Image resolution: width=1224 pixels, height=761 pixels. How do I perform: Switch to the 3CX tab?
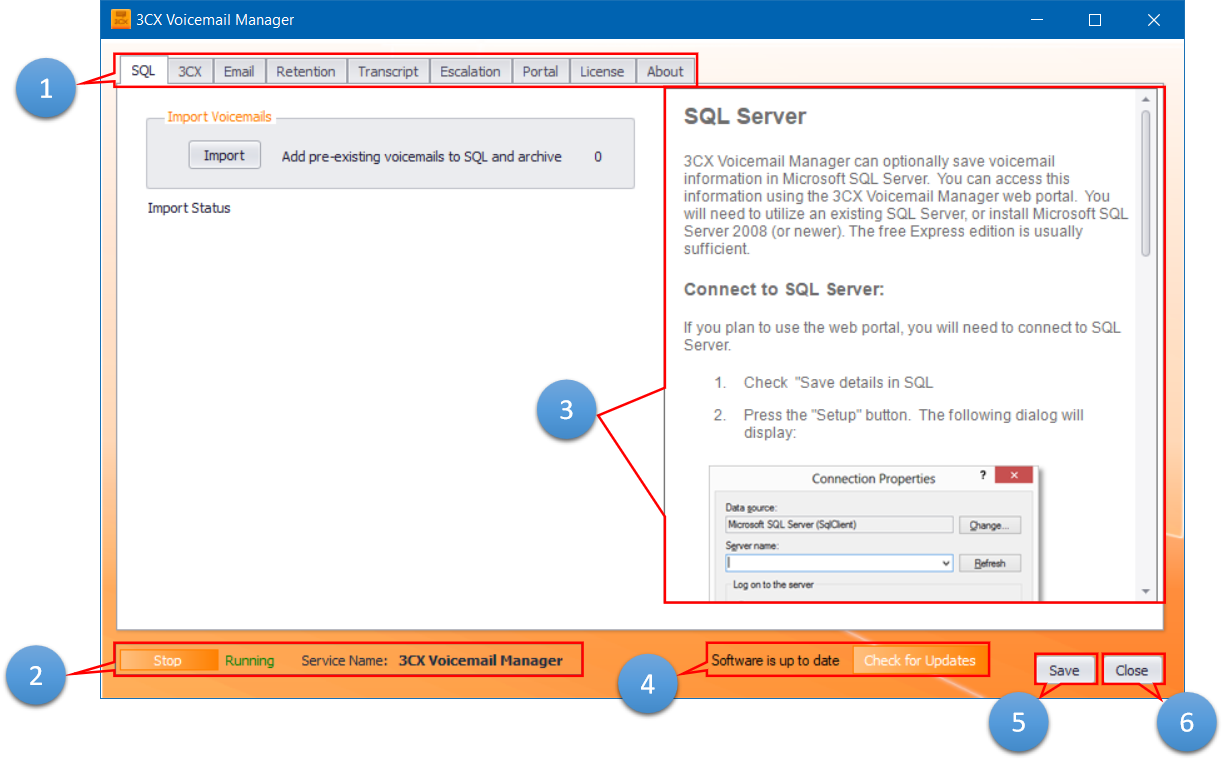pyautogui.click(x=190, y=70)
